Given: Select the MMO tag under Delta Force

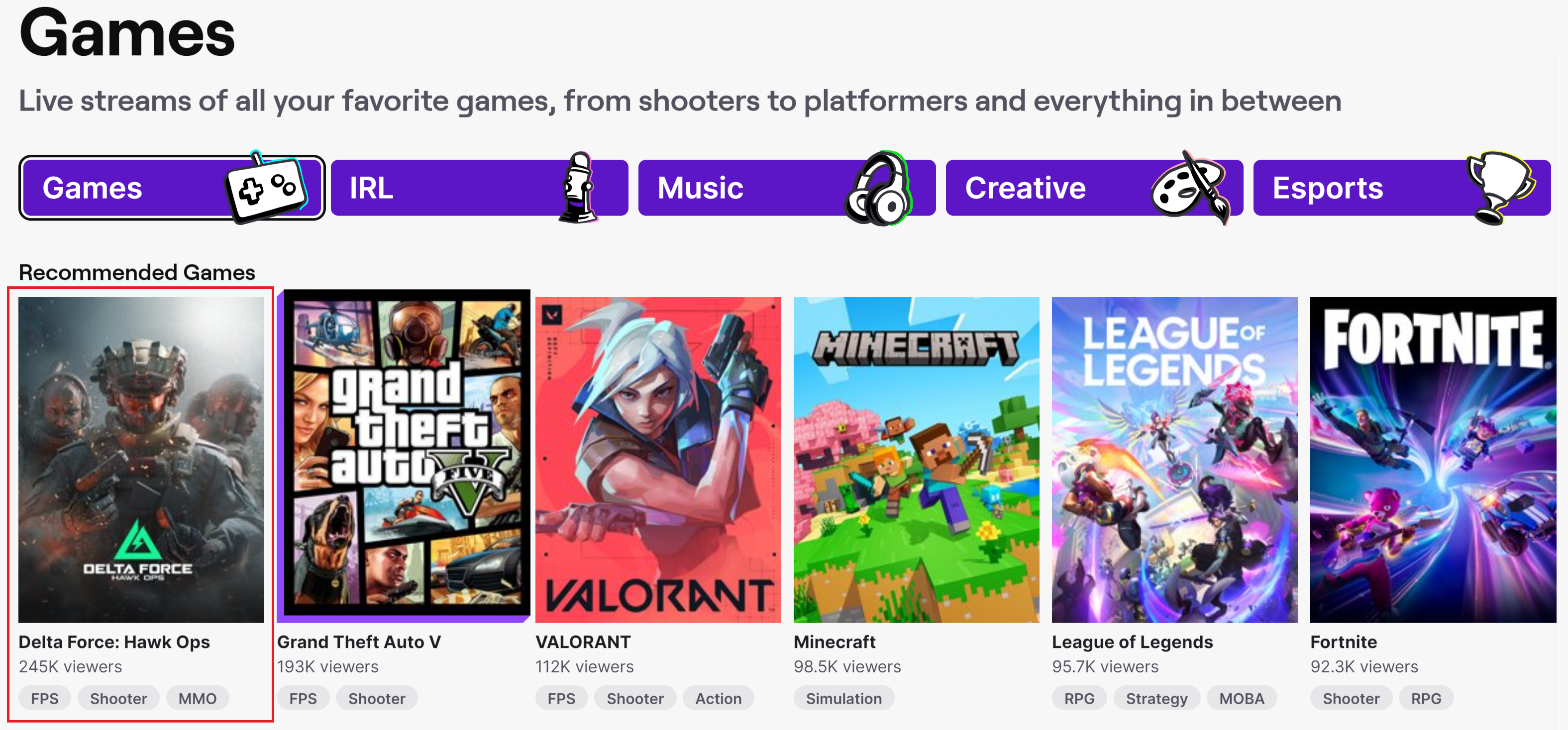Looking at the screenshot, I should point(197,698).
